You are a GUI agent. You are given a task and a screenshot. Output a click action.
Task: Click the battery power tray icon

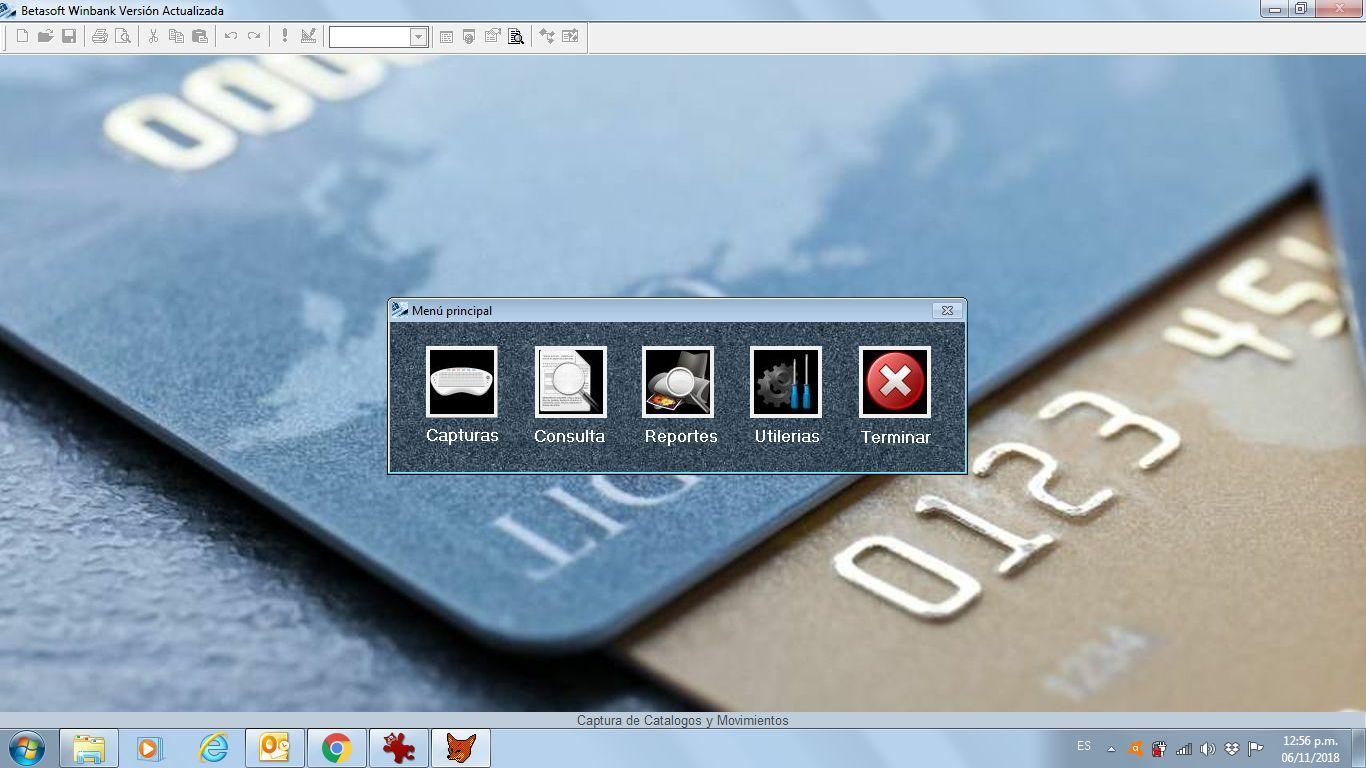(x=1159, y=748)
